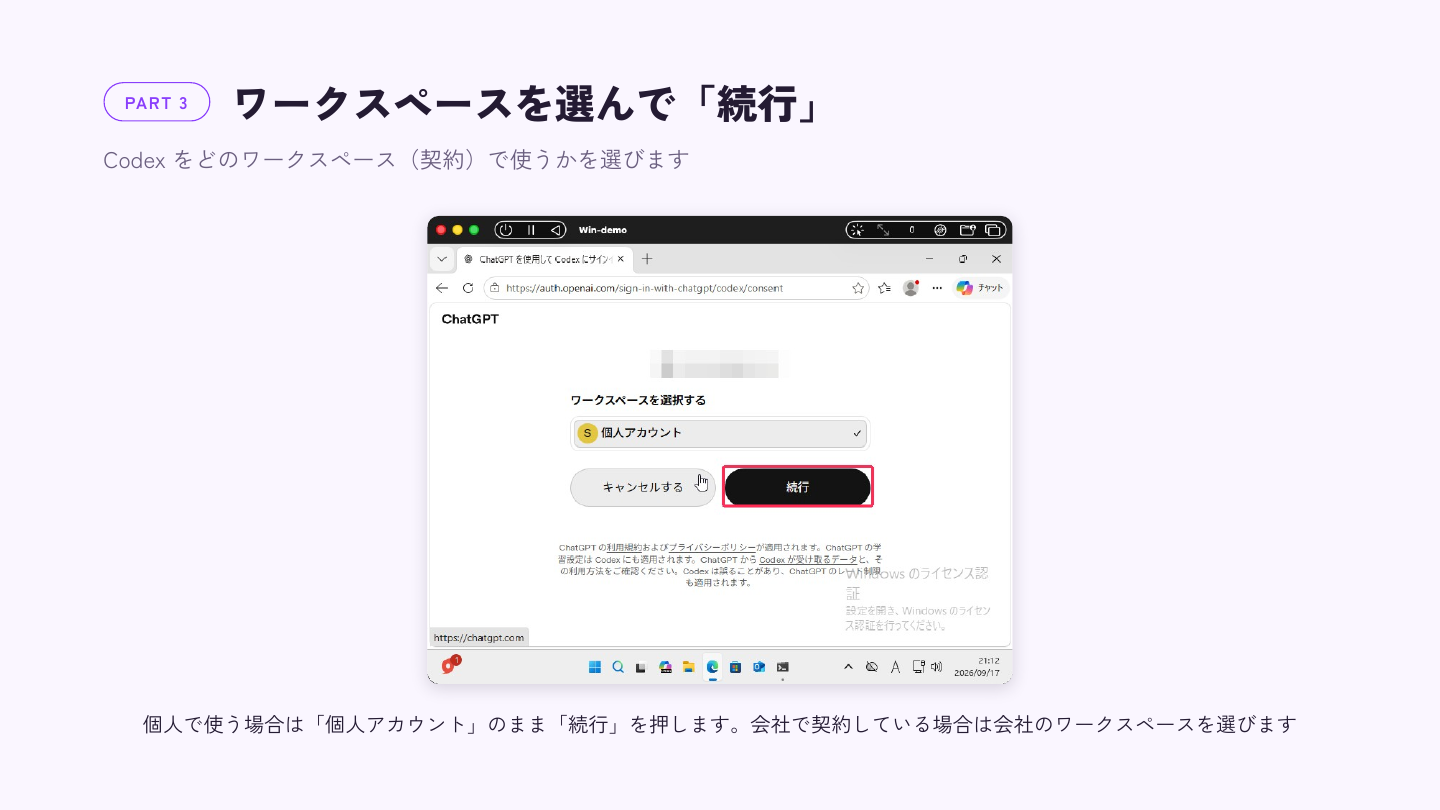Click the overlapping windows icon in VM toolbar
The height and width of the screenshot is (810, 1440).
click(x=993, y=230)
